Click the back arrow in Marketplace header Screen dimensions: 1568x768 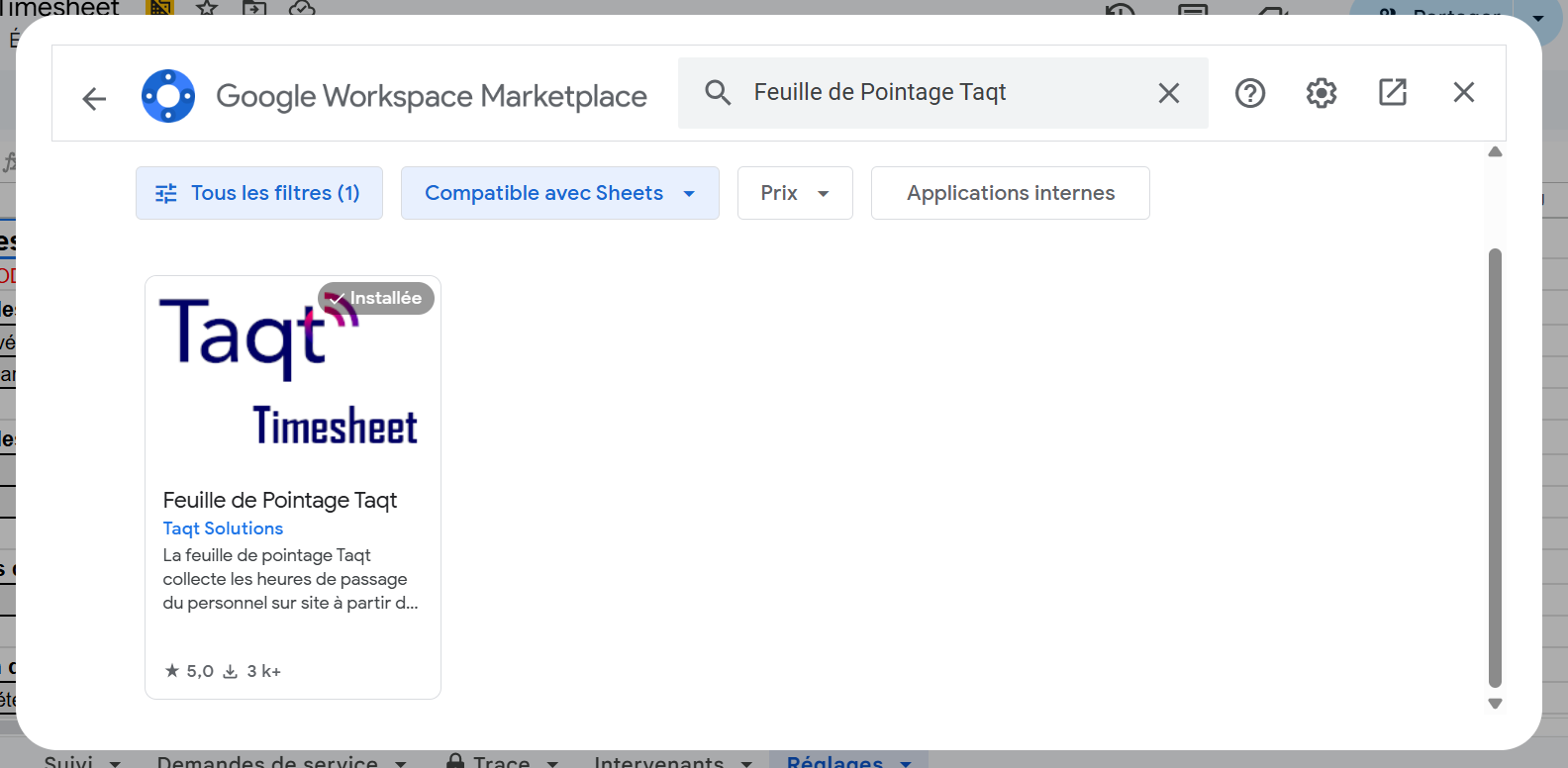94,98
